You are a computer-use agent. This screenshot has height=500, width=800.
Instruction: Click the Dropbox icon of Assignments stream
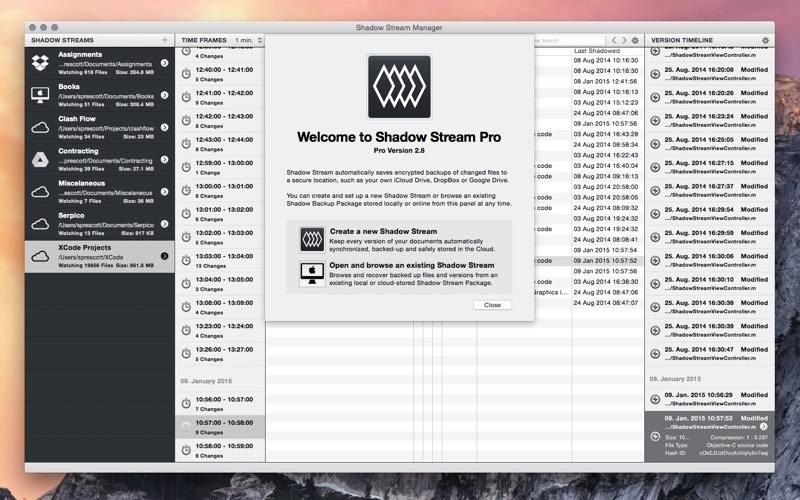coord(40,63)
